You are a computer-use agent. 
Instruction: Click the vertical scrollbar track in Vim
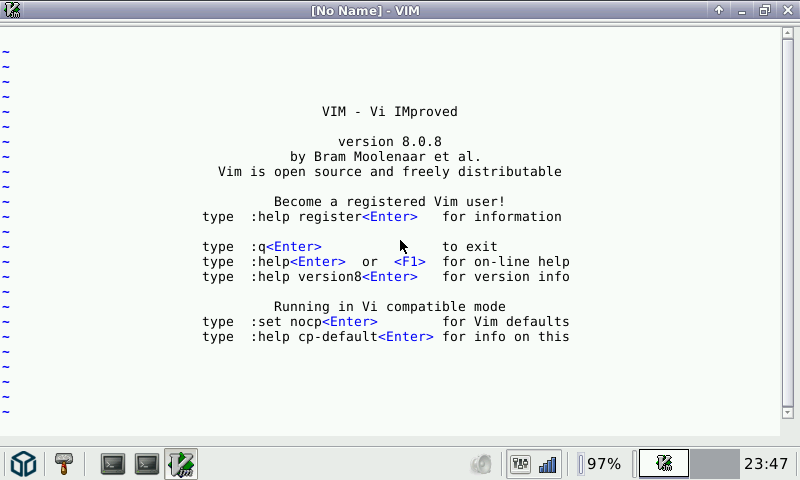(x=787, y=220)
